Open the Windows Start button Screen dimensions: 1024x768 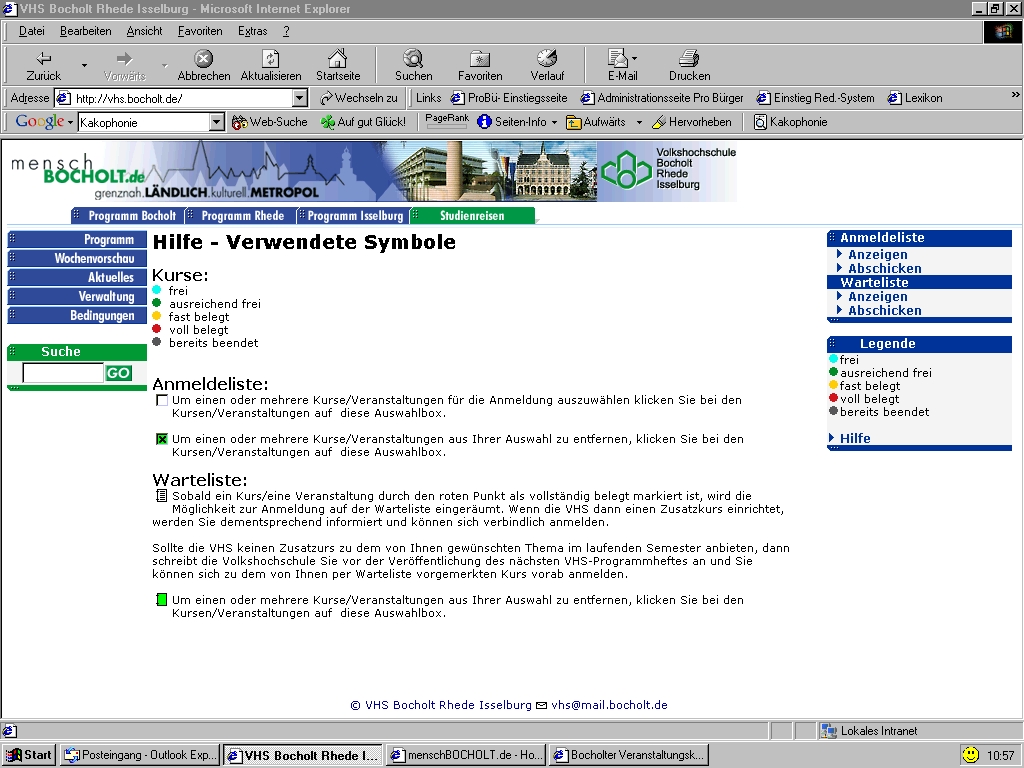(29, 755)
